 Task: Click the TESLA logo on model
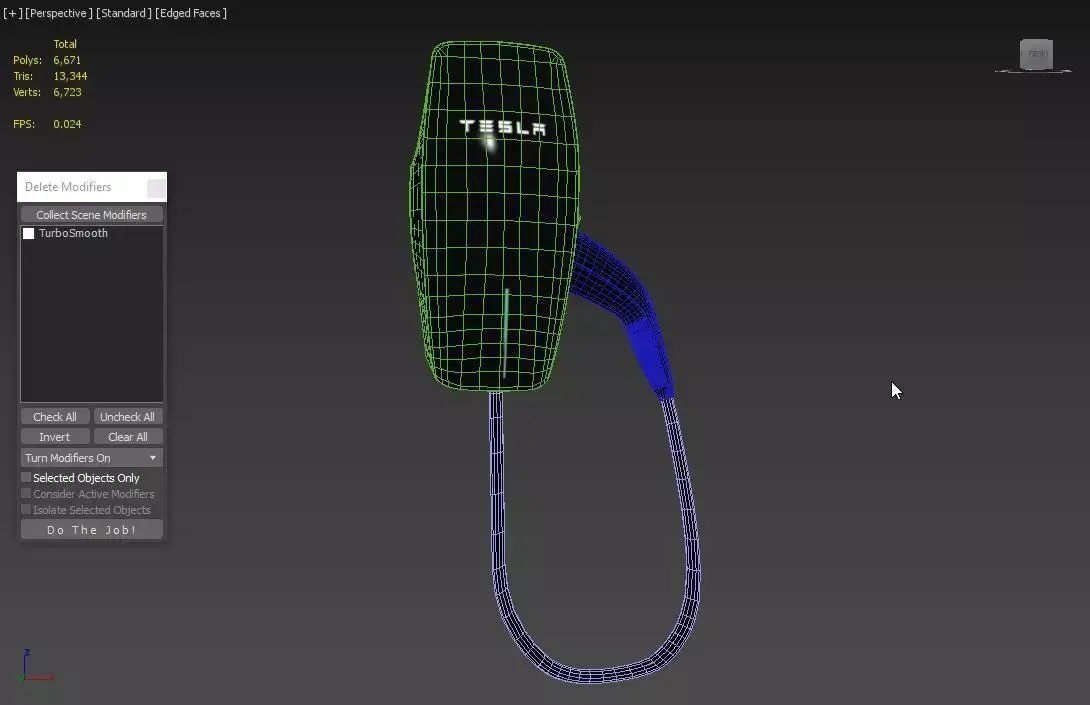coord(503,127)
